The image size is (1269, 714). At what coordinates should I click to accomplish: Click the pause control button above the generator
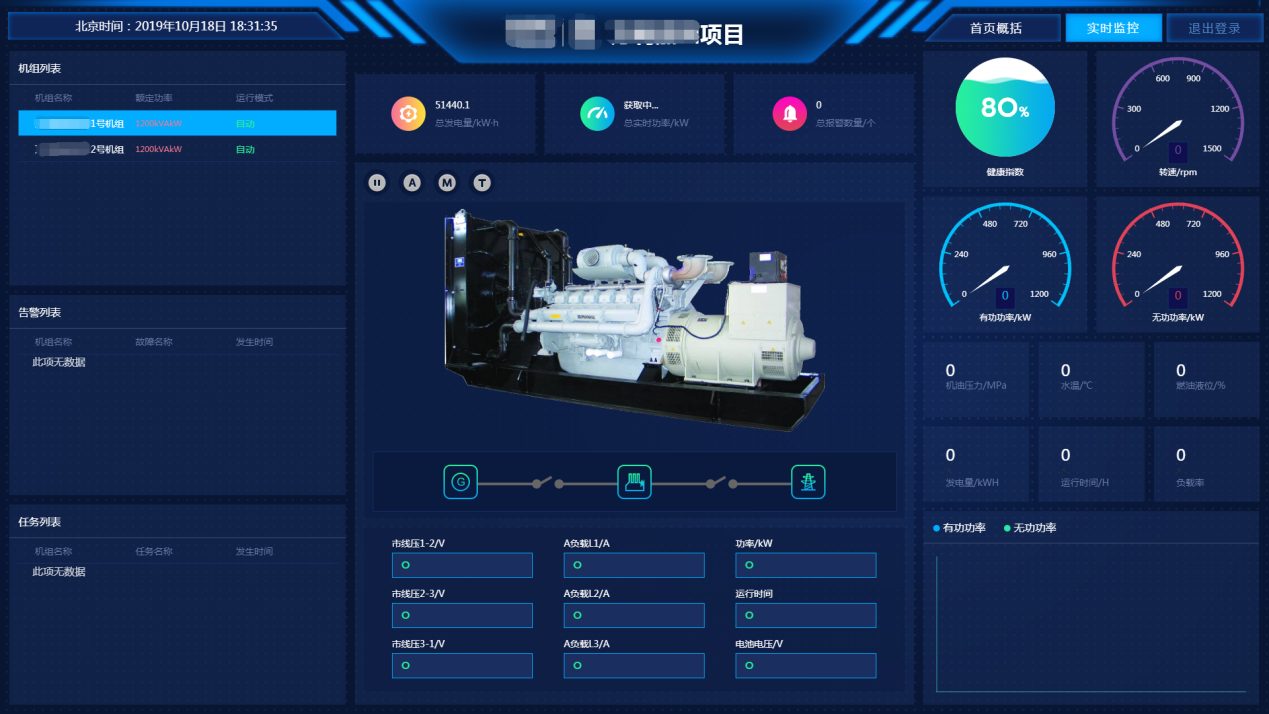point(377,182)
